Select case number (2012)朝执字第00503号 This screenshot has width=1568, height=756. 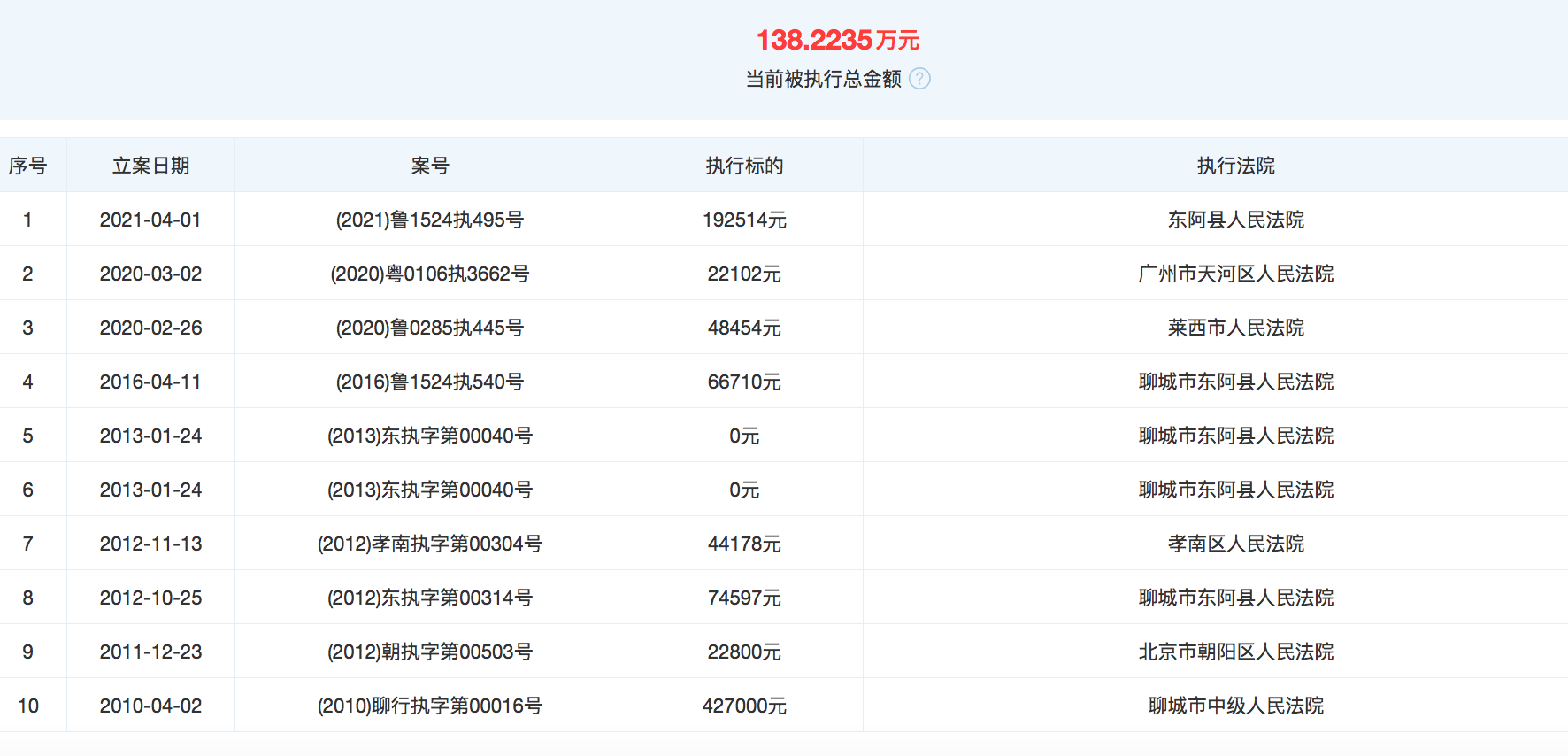(x=430, y=652)
